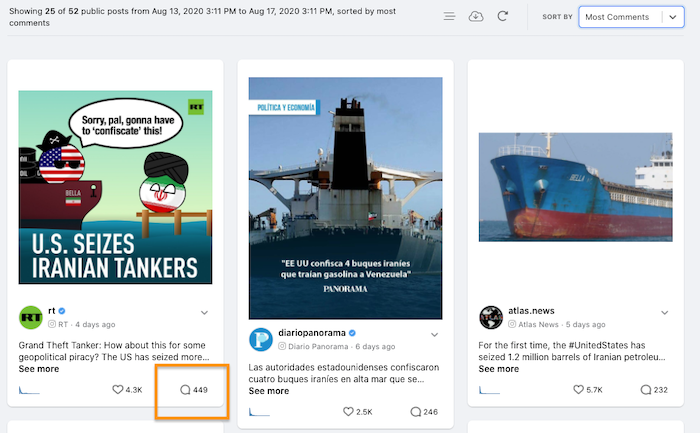Click the list view hamburger icon
This screenshot has height=433, width=700.
point(449,17)
